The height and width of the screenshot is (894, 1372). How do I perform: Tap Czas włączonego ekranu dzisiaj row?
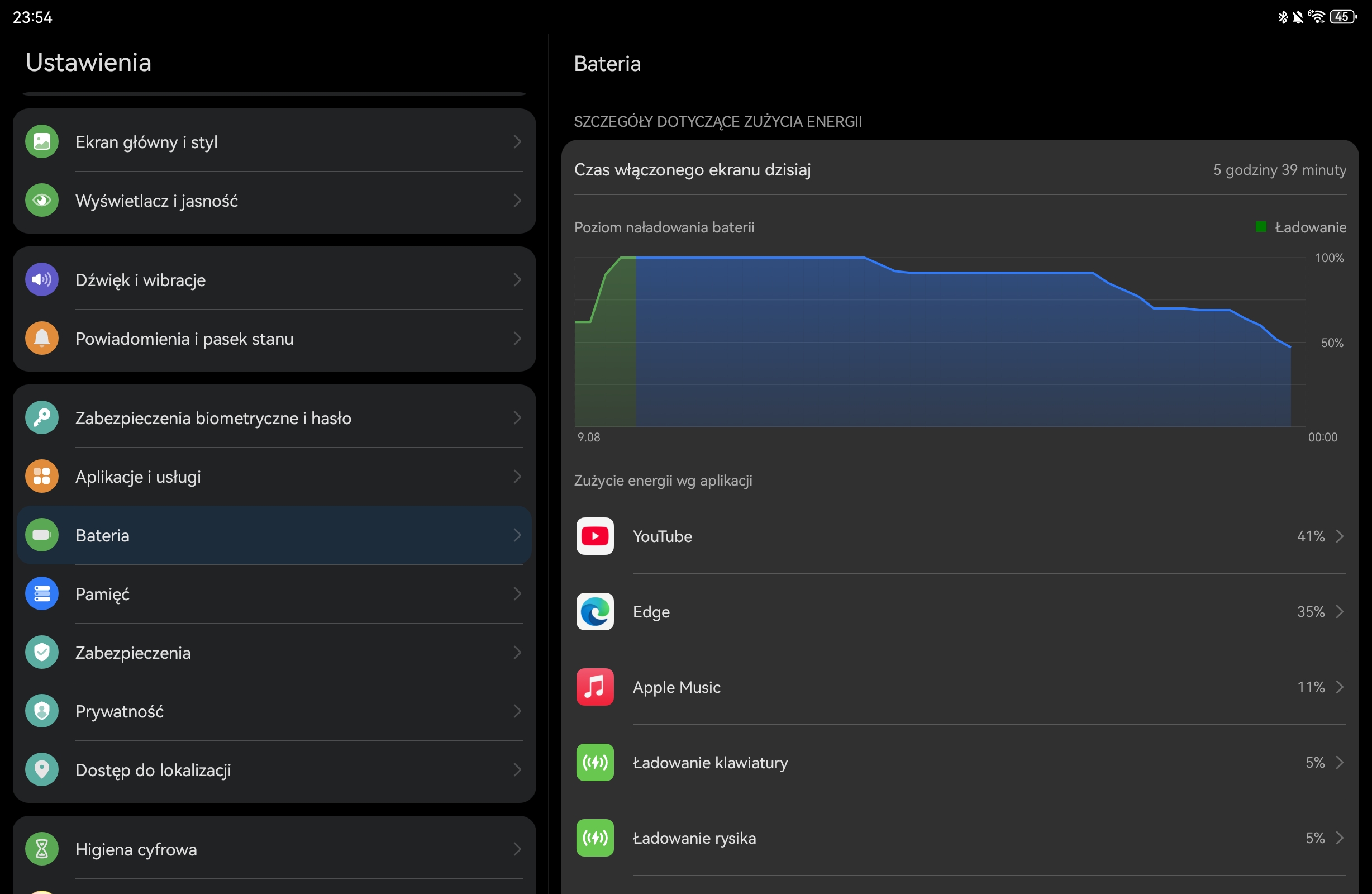pyautogui.click(x=960, y=169)
